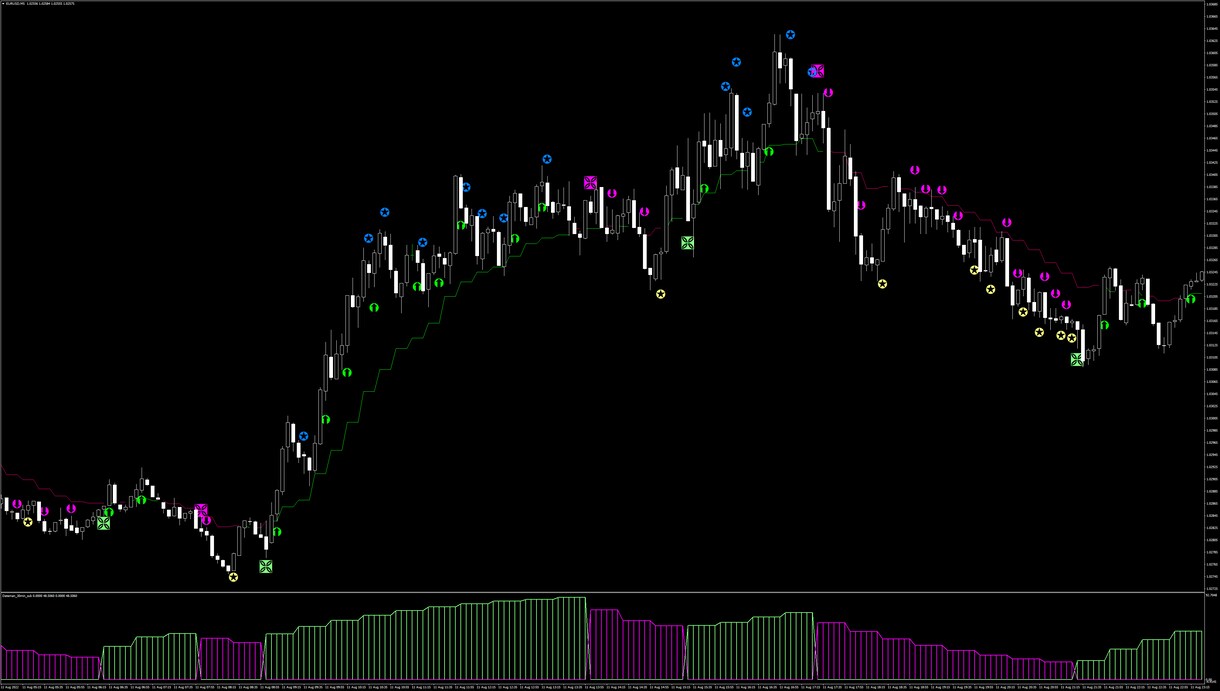Viewport: 1220px width, 691px height.
Task: Select the magenta arrow just below the peak's magenta square
Action: pos(828,93)
